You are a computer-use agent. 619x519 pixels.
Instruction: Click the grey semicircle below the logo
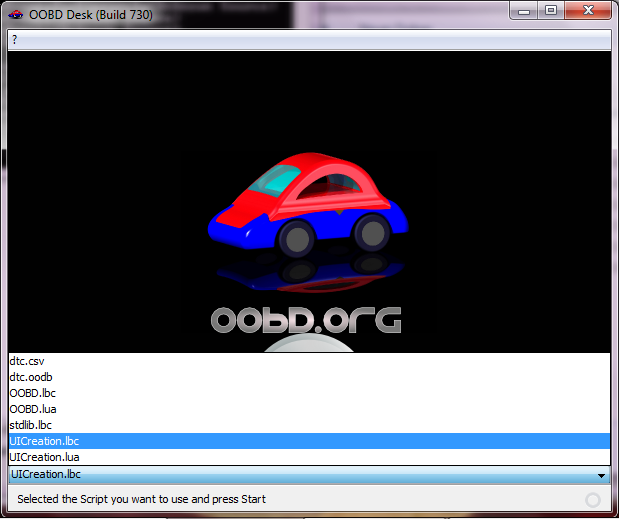[x=307, y=344]
